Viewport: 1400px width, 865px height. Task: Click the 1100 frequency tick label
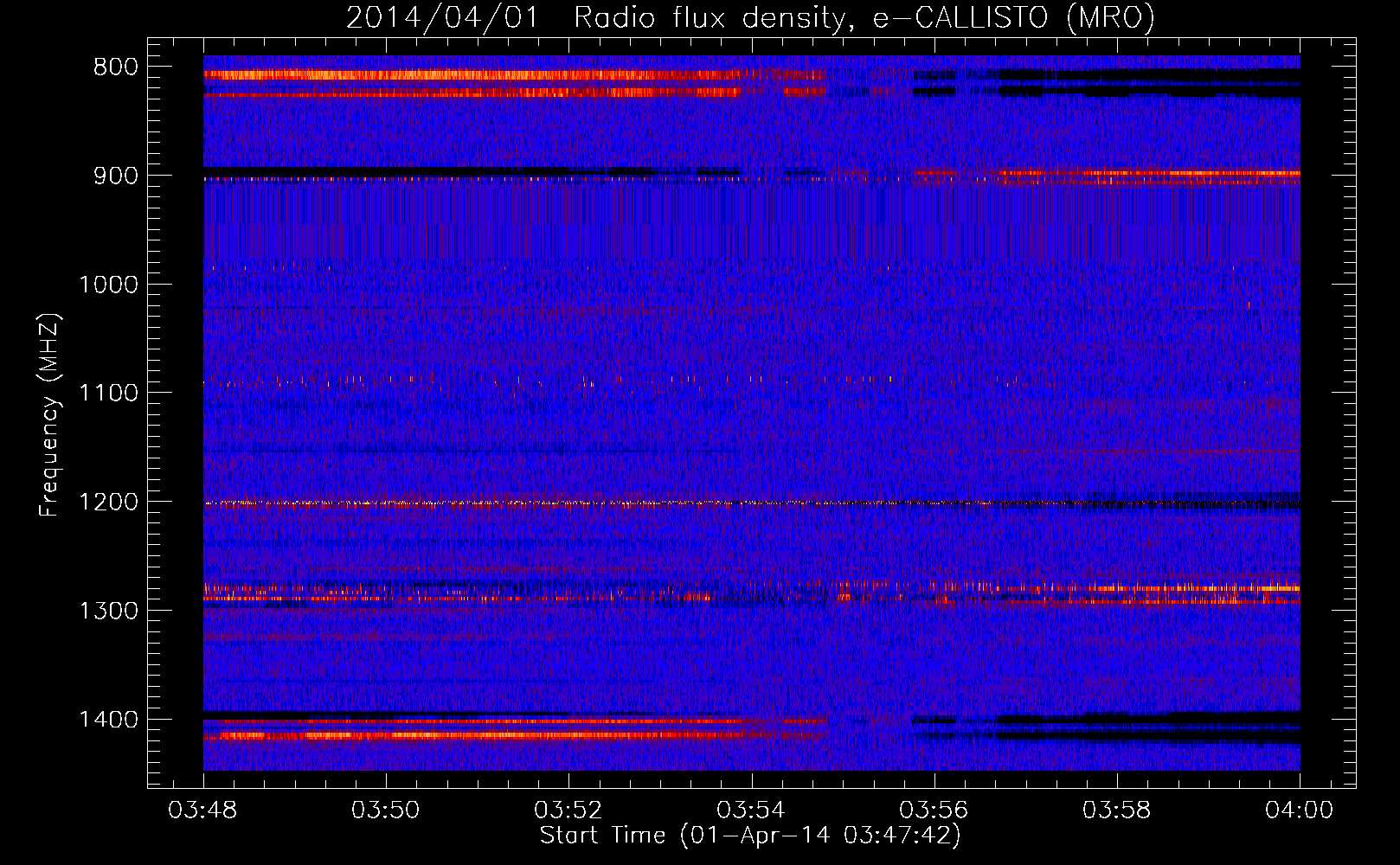(x=108, y=394)
